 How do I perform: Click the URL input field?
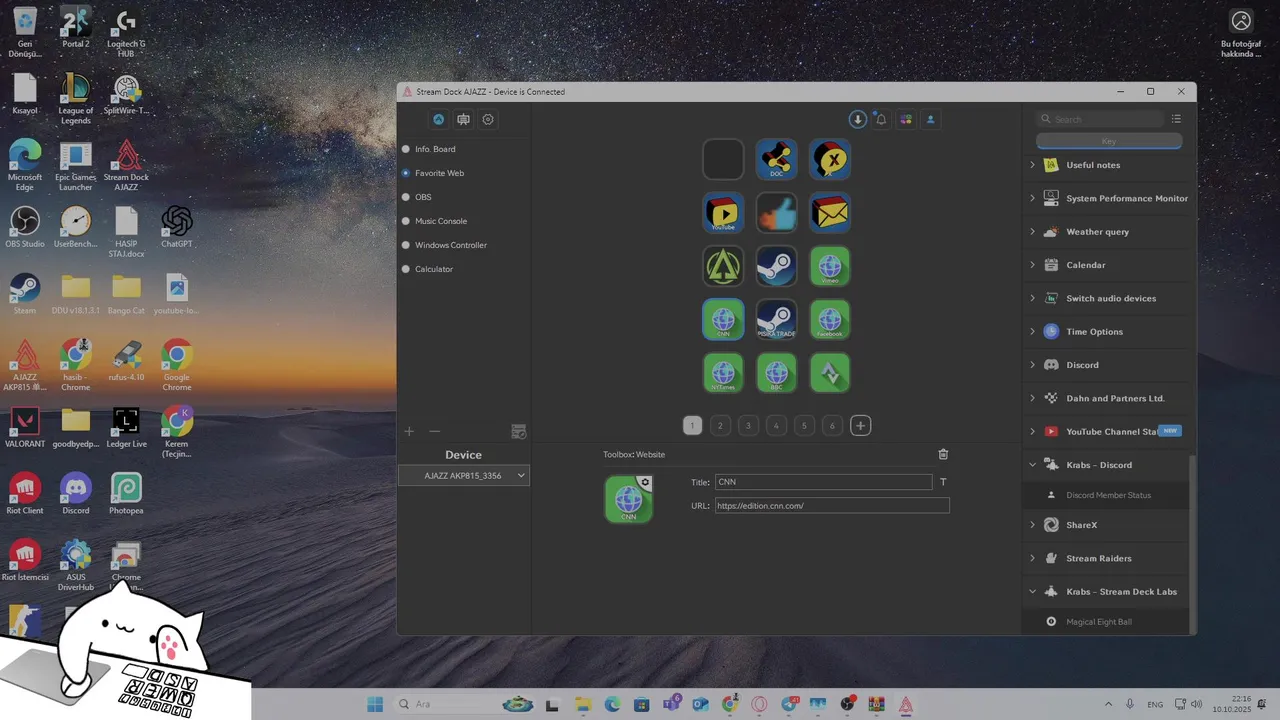(832, 506)
